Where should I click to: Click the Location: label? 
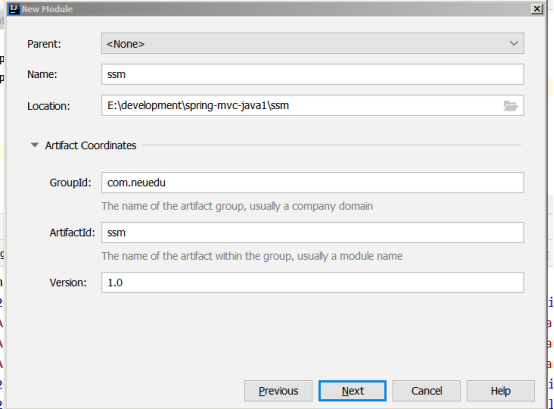[49, 106]
